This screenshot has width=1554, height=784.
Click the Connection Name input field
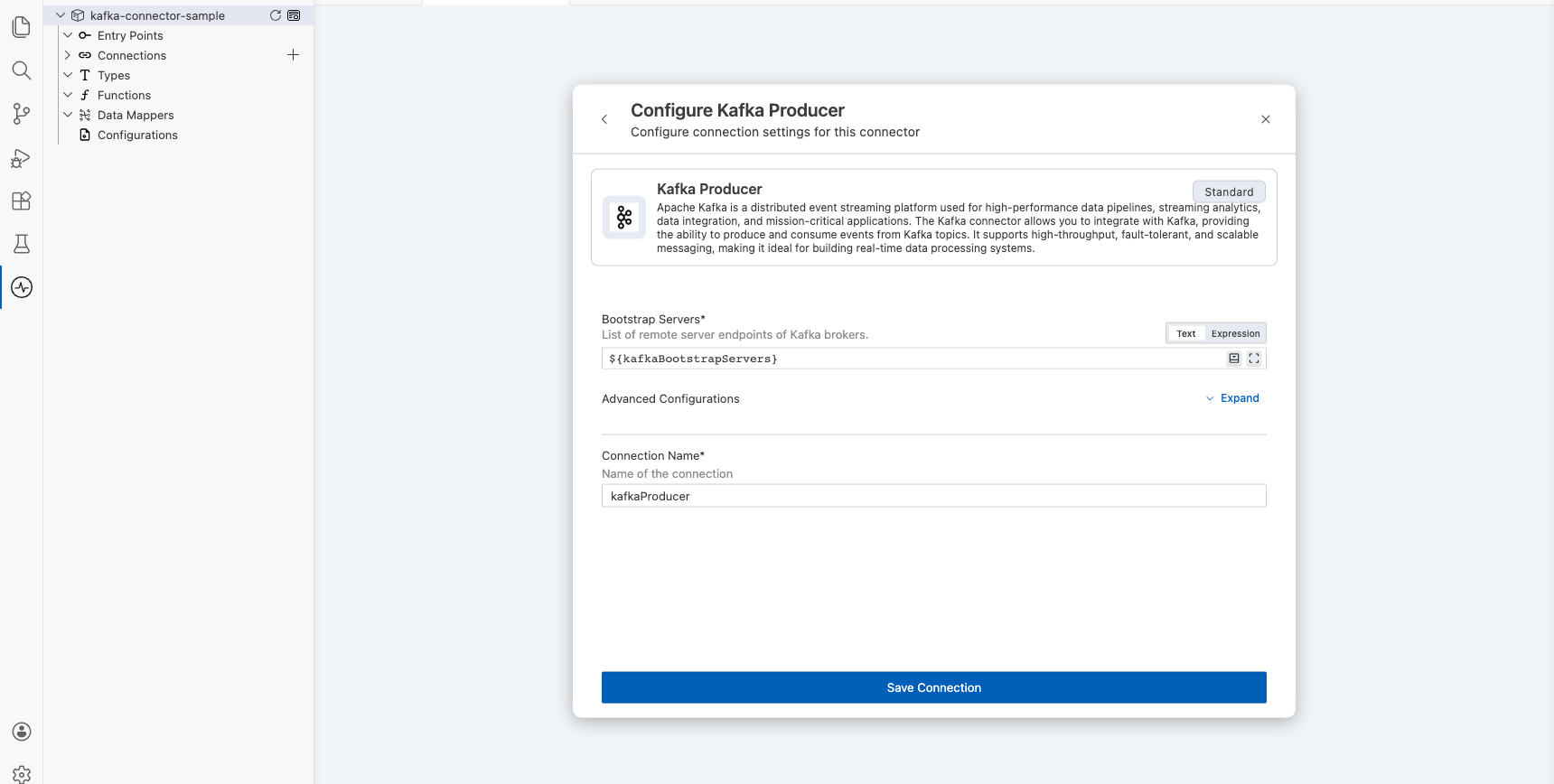934,496
